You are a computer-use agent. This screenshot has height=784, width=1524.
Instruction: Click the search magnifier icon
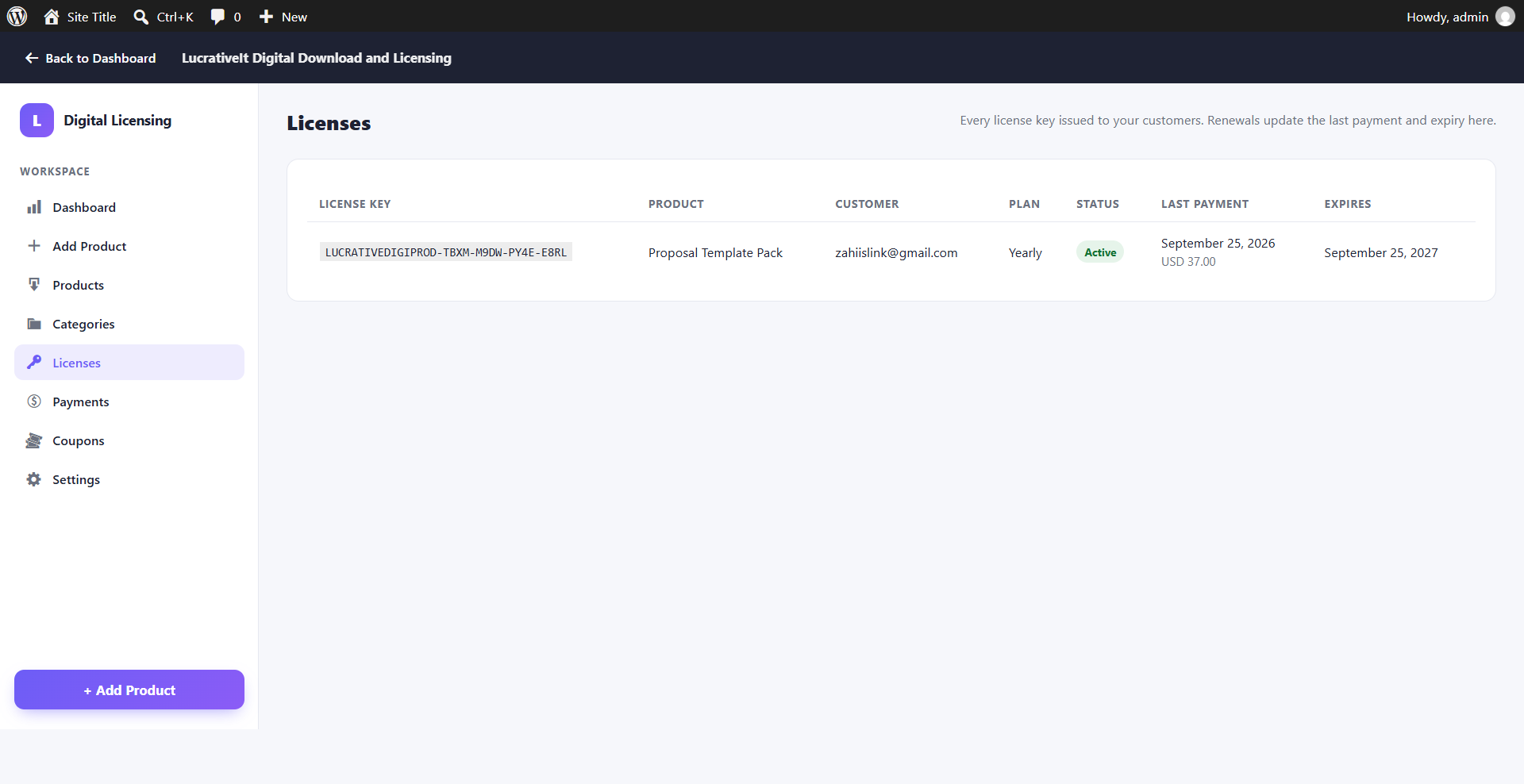(140, 17)
